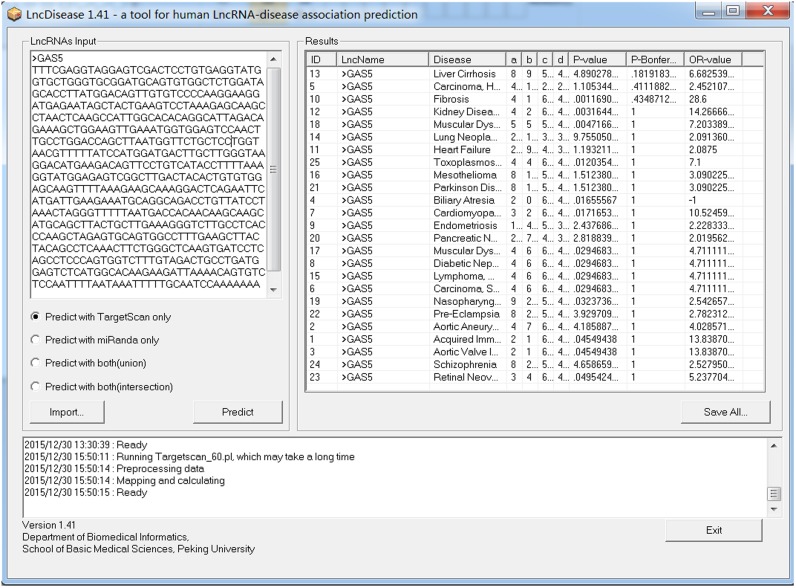Image resolution: width=796 pixels, height=588 pixels.
Task: Click the OR-value column header
Action: click(x=712, y=60)
